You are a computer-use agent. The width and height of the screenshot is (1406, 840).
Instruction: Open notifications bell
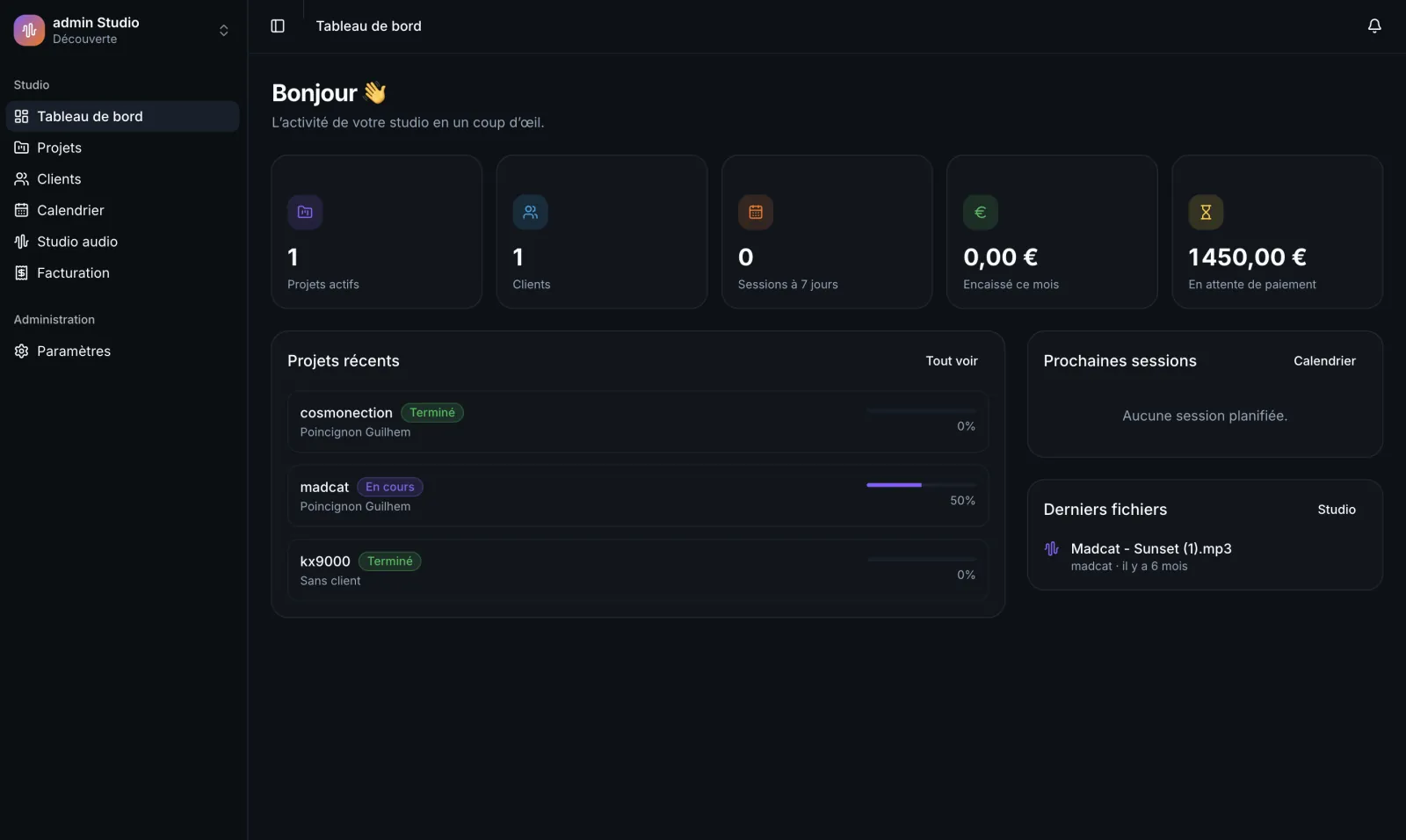1374,26
